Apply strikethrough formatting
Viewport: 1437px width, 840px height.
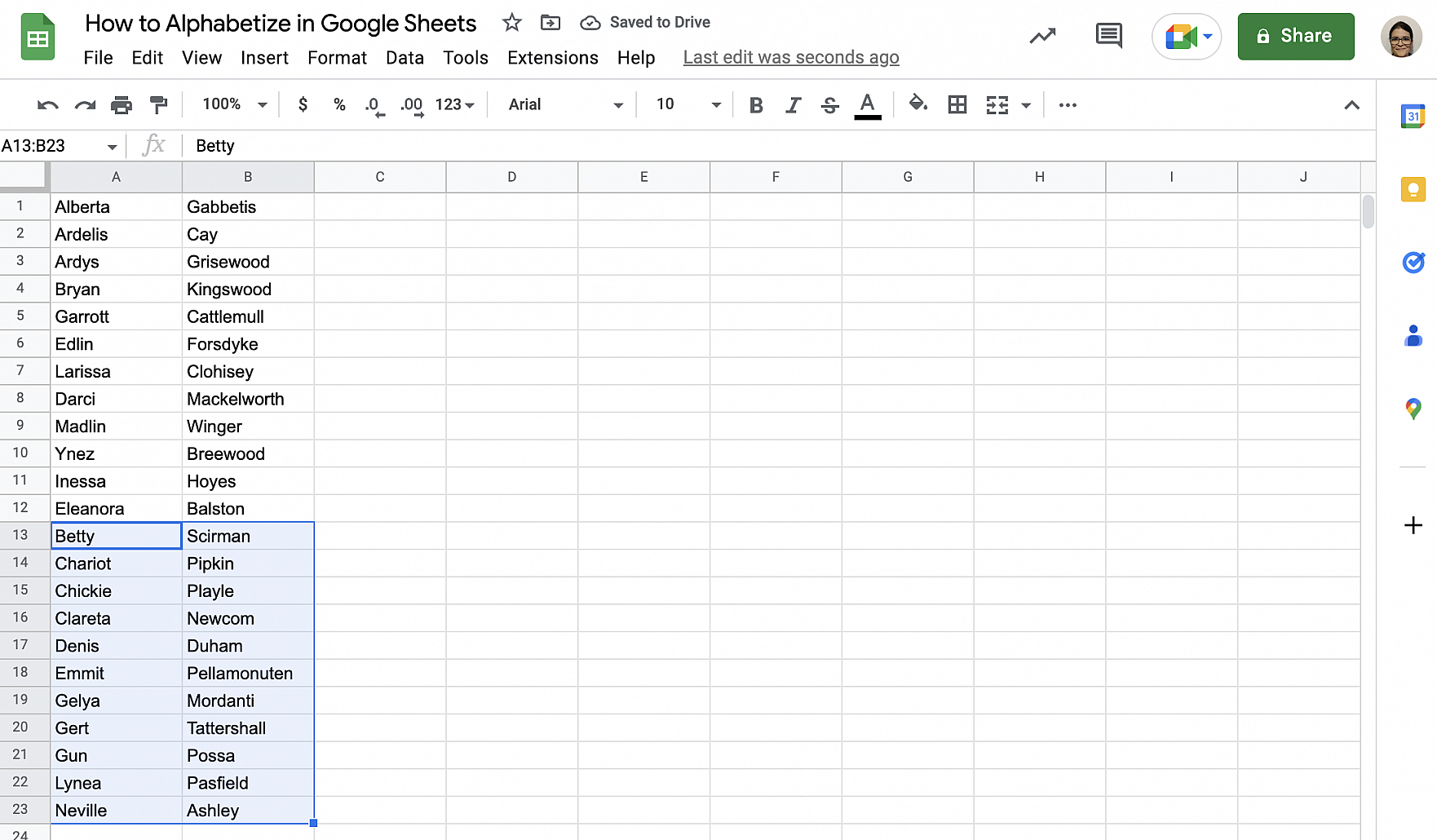(x=829, y=104)
